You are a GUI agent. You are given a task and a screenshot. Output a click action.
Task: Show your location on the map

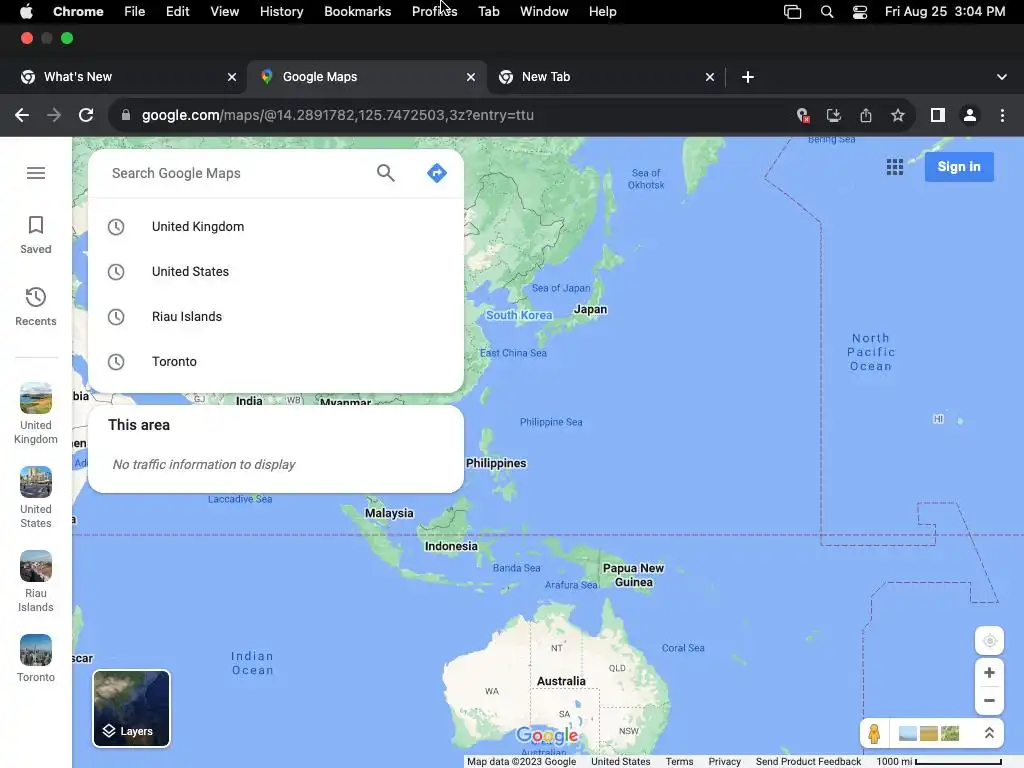coord(989,641)
